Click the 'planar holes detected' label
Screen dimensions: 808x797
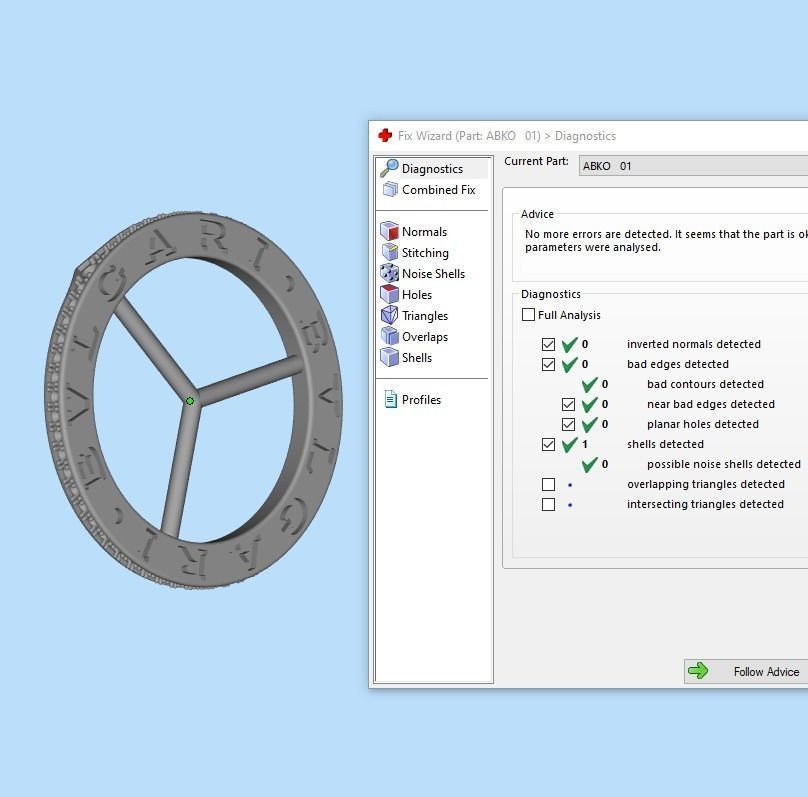pos(703,424)
